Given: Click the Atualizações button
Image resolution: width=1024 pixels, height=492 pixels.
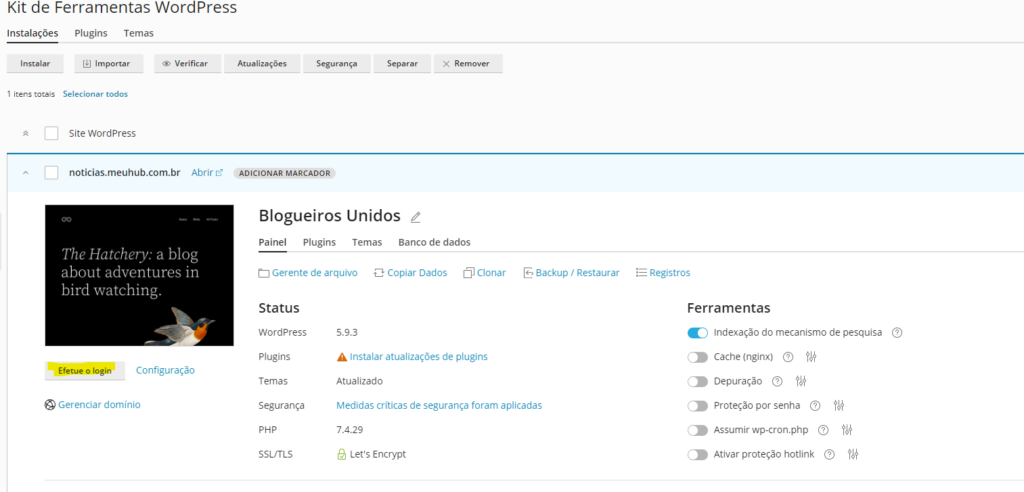Looking at the screenshot, I should 262,63.
